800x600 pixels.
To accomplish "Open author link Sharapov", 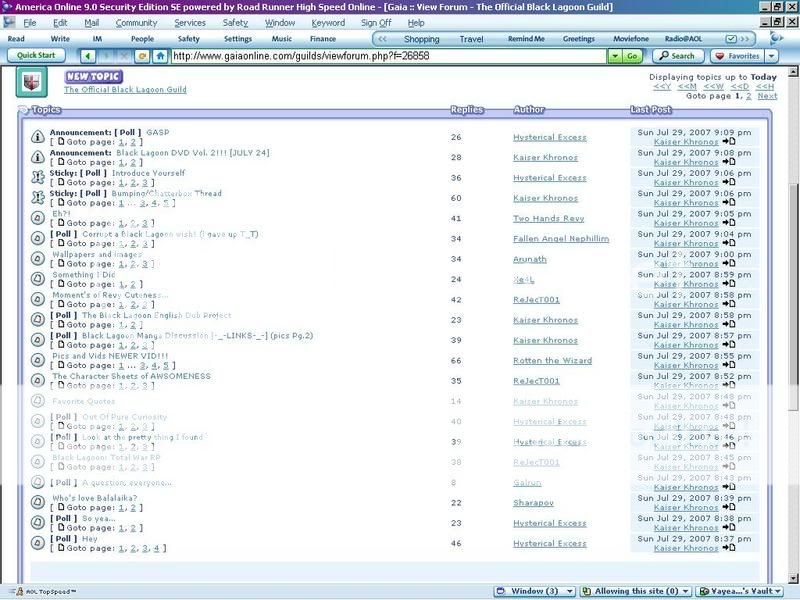I will point(533,503).
